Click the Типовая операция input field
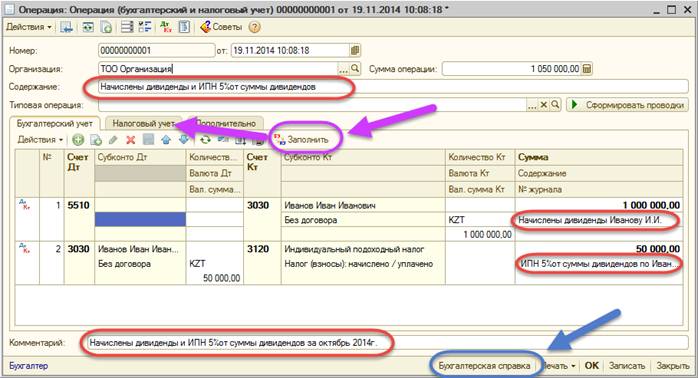The width and height of the screenshot is (698, 378). [312, 105]
